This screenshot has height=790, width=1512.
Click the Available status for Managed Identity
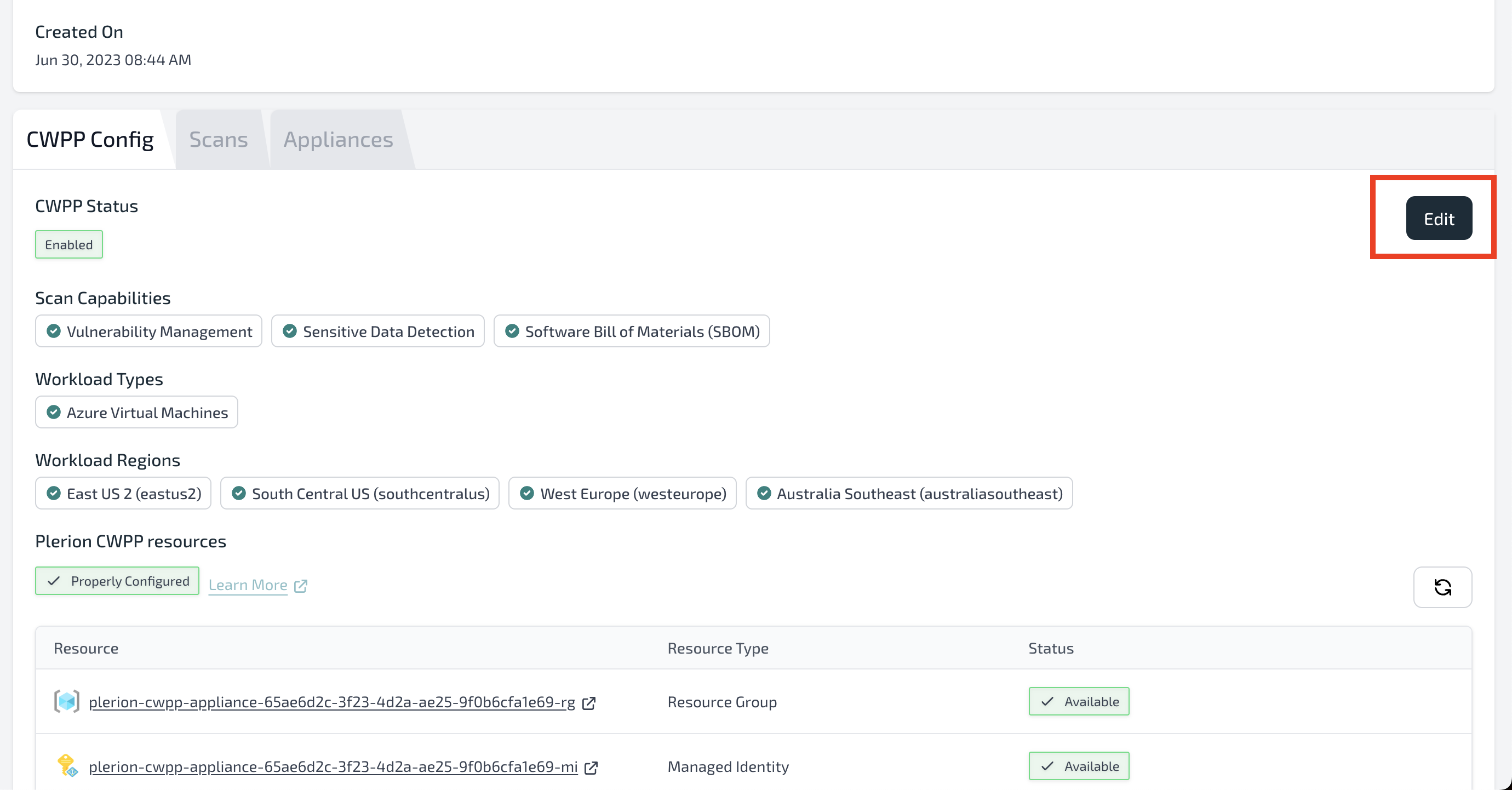click(1079, 766)
